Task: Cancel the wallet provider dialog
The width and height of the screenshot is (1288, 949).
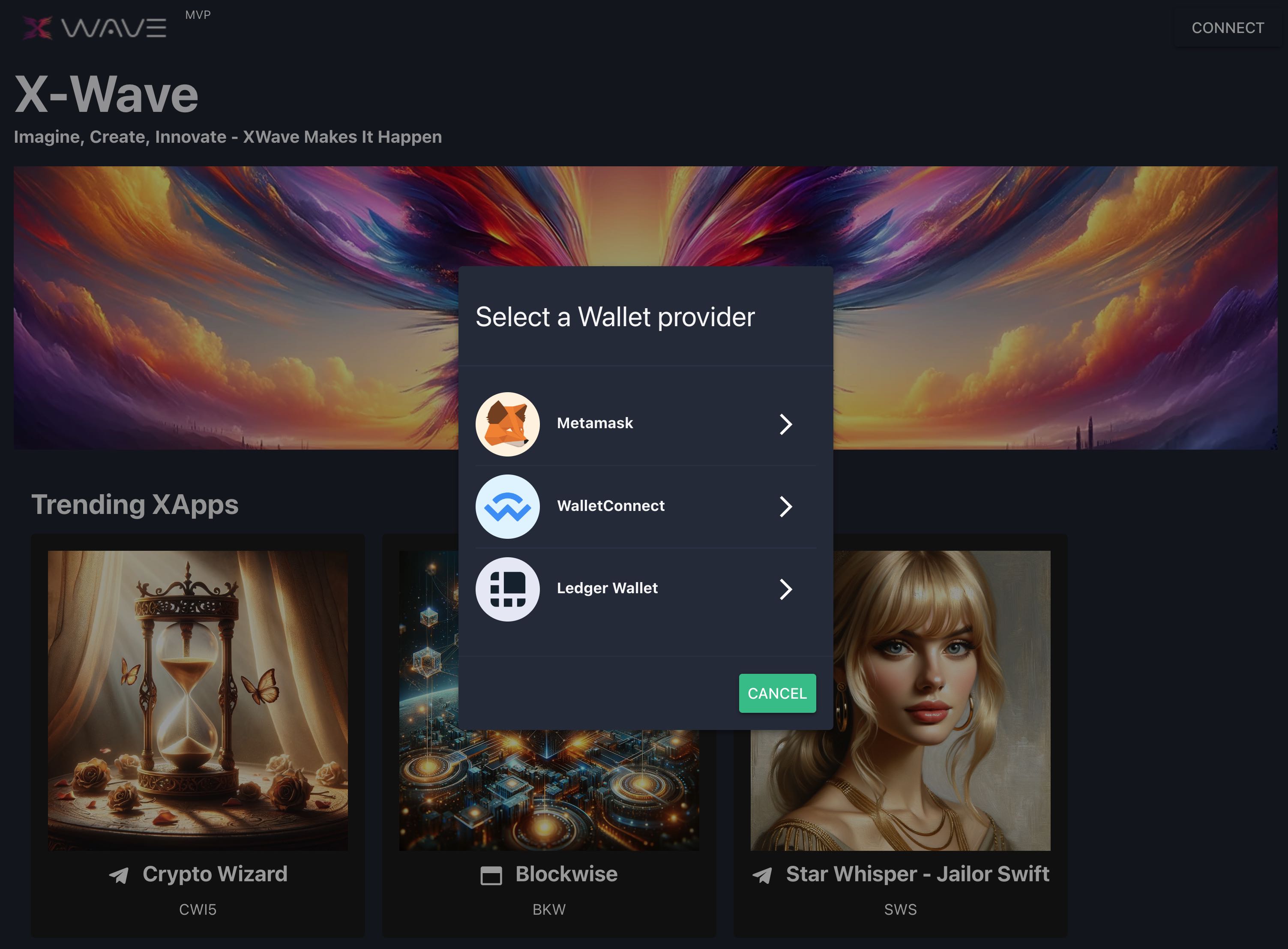Action: point(777,693)
